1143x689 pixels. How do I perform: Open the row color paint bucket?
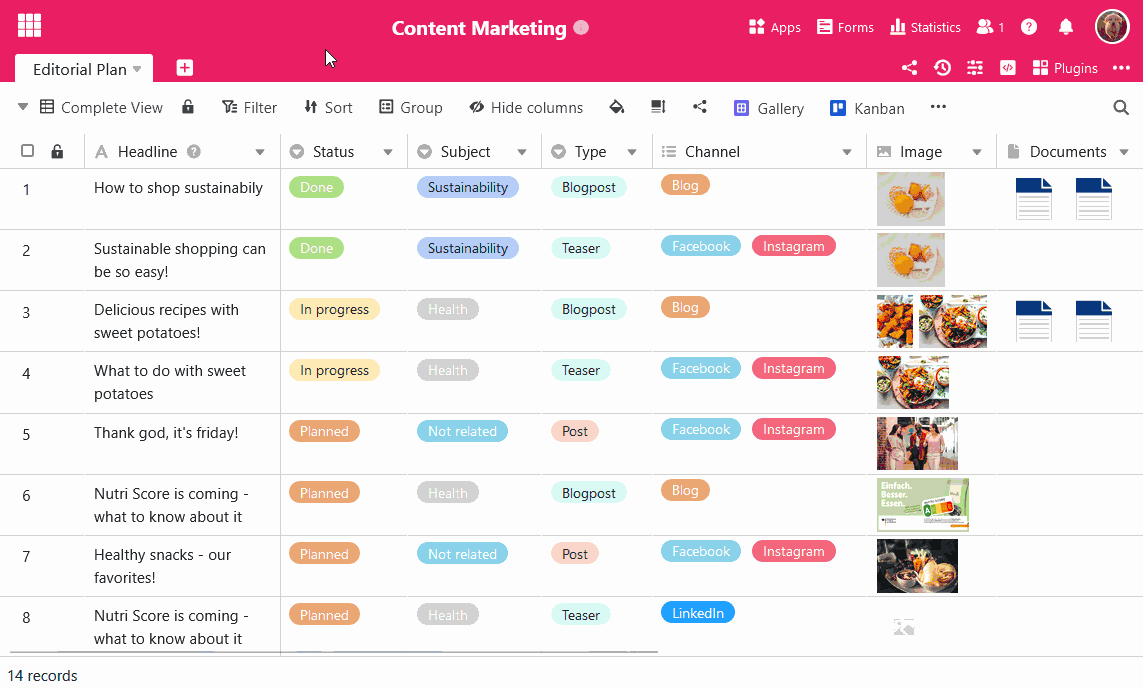617,107
